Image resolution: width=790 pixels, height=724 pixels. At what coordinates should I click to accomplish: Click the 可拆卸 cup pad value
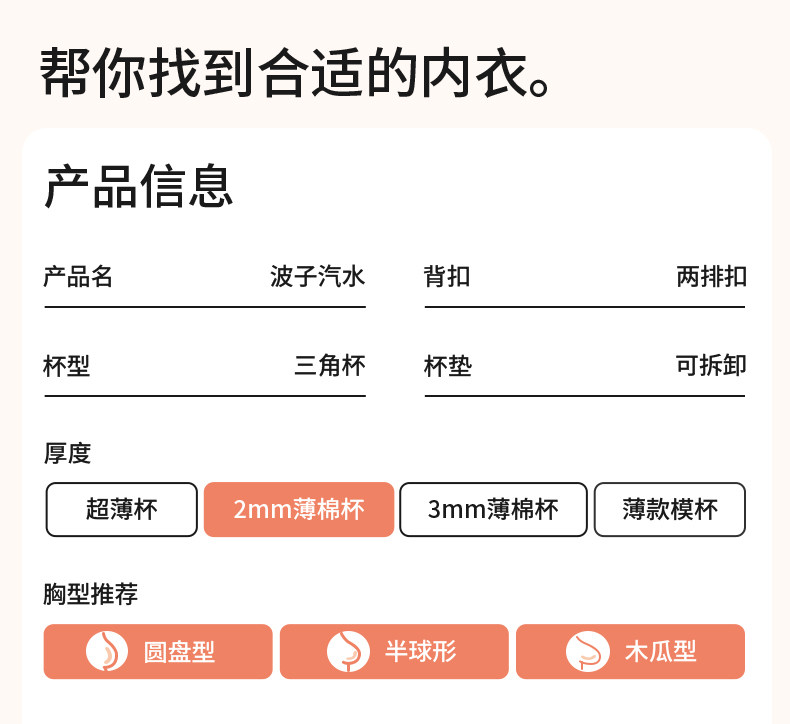click(x=711, y=366)
